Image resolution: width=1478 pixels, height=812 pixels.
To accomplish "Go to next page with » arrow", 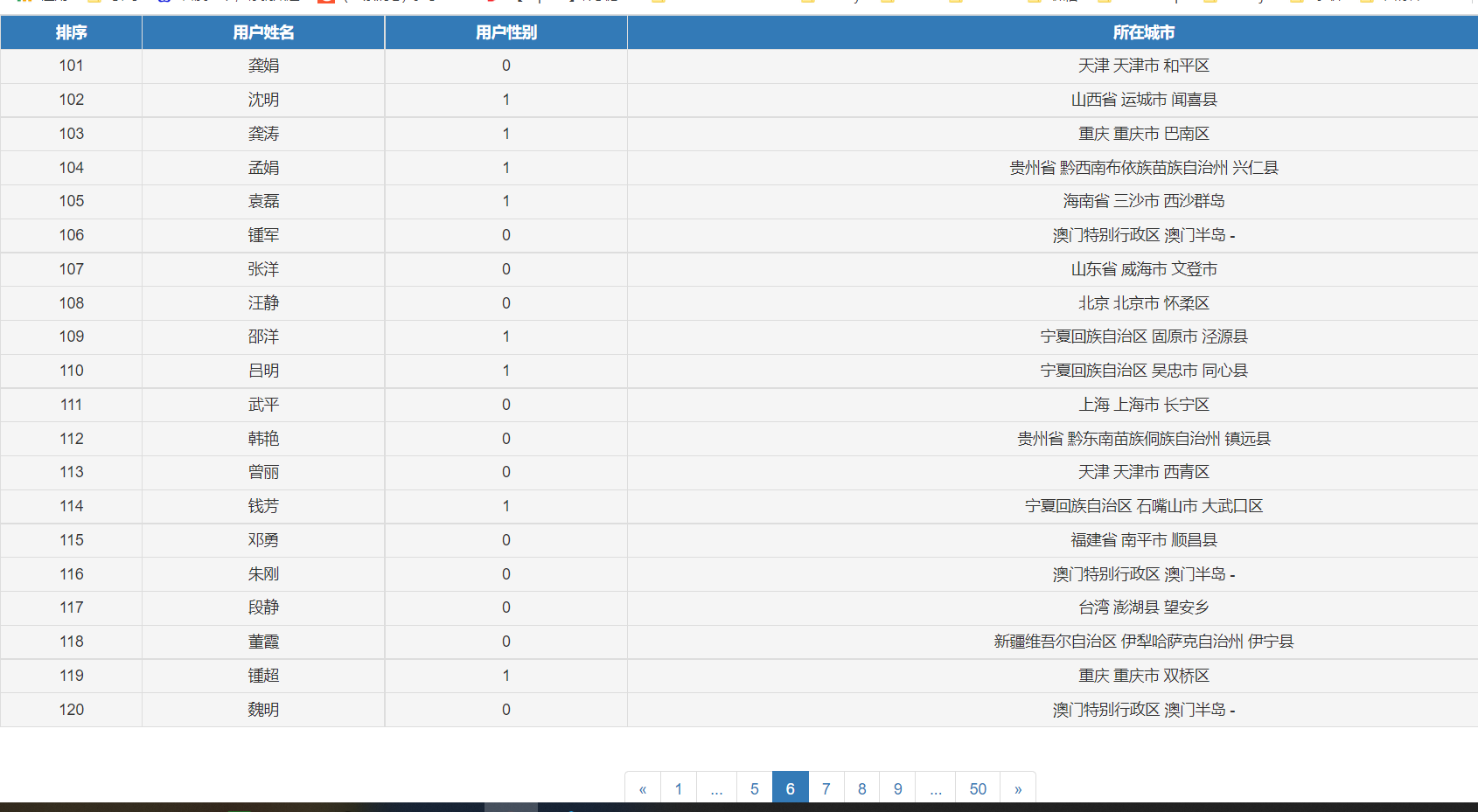I will point(1018,788).
